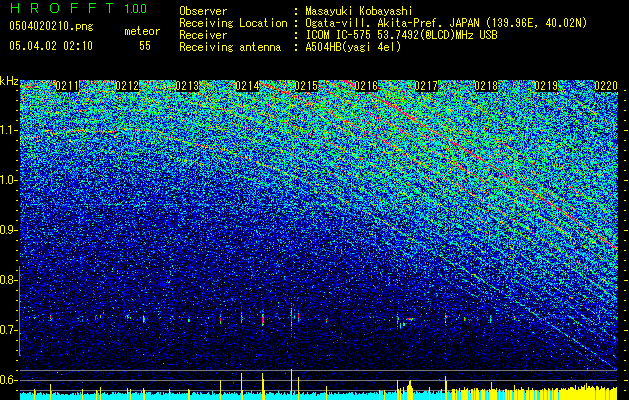This screenshot has height=400, width=629.
Task: Click the 1.1 frequency axis label
Action: coord(8,130)
